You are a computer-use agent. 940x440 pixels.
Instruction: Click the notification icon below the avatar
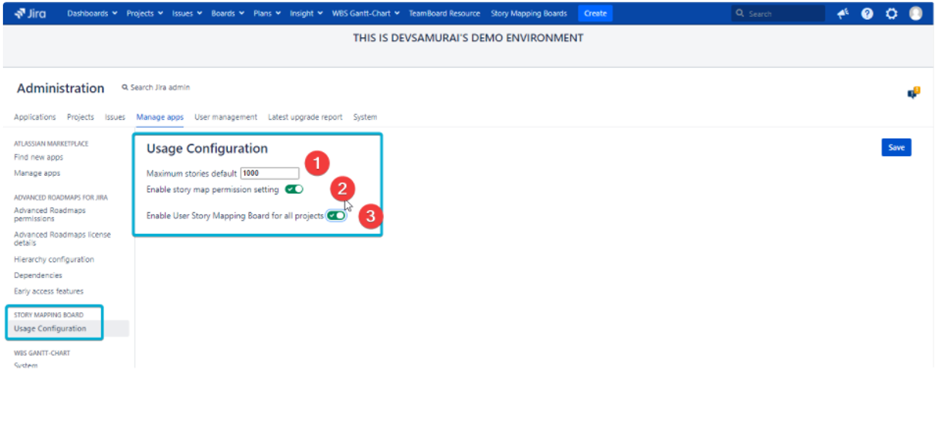pyautogui.click(x=913, y=92)
